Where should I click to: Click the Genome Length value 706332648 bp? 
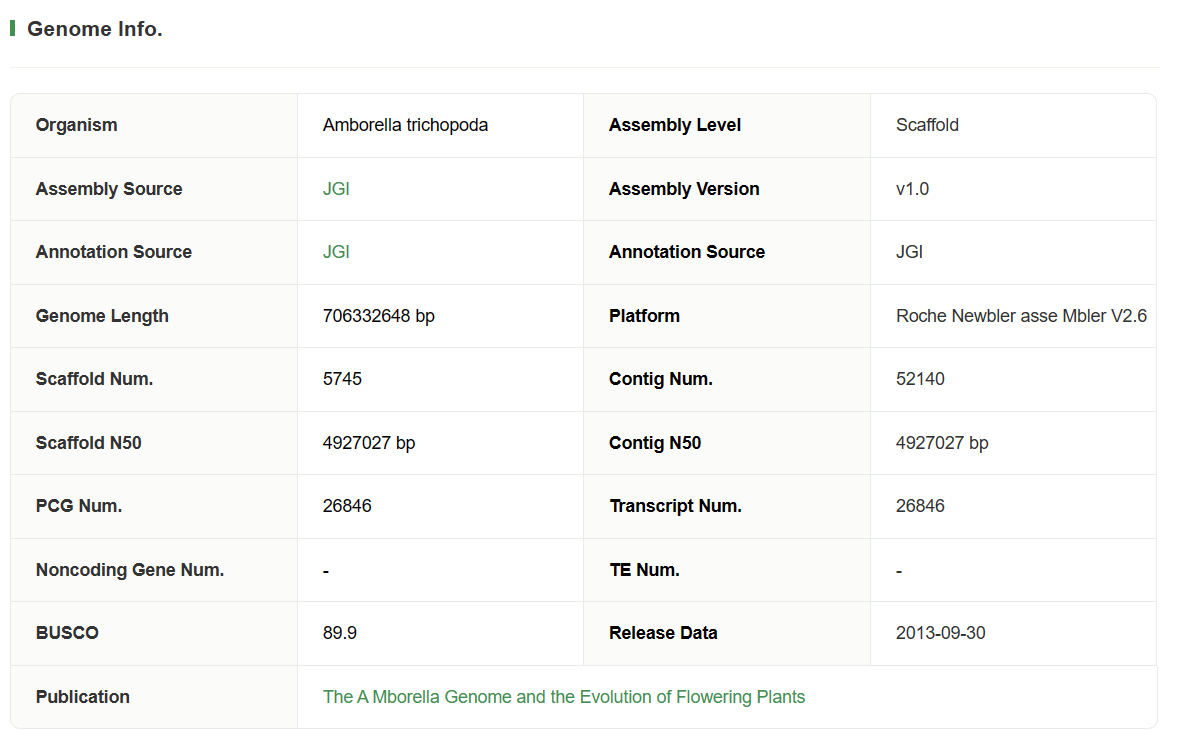[378, 316]
